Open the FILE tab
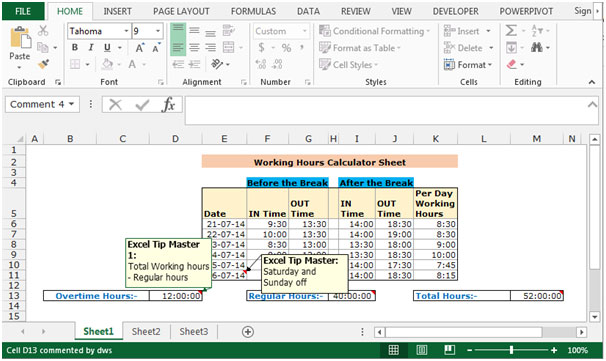This screenshot has height=361, width=606. pos(23,11)
